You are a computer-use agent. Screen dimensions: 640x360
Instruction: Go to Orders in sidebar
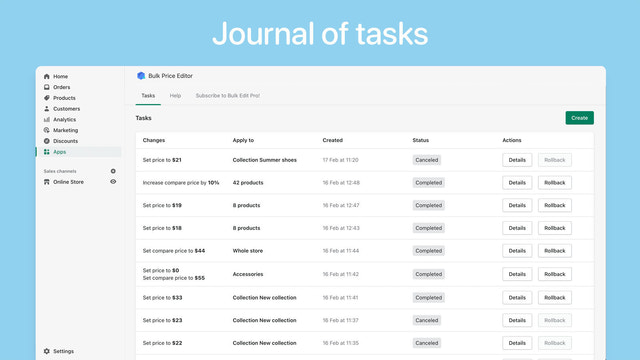pyautogui.click(x=62, y=87)
